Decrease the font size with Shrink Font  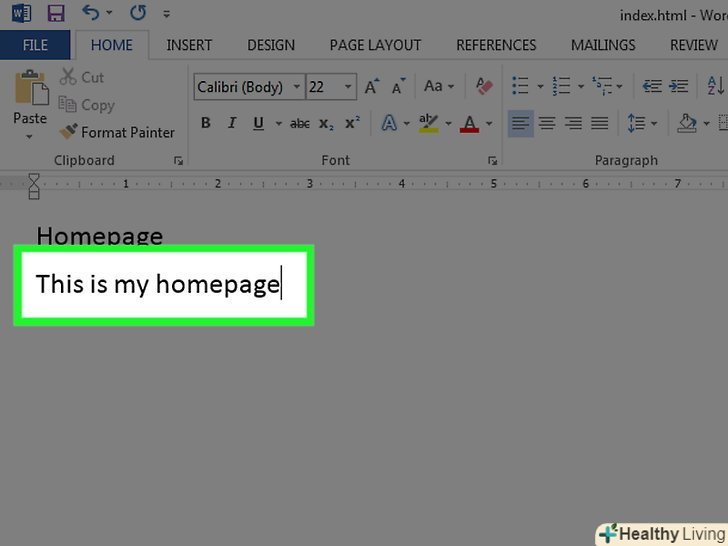coord(398,86)
